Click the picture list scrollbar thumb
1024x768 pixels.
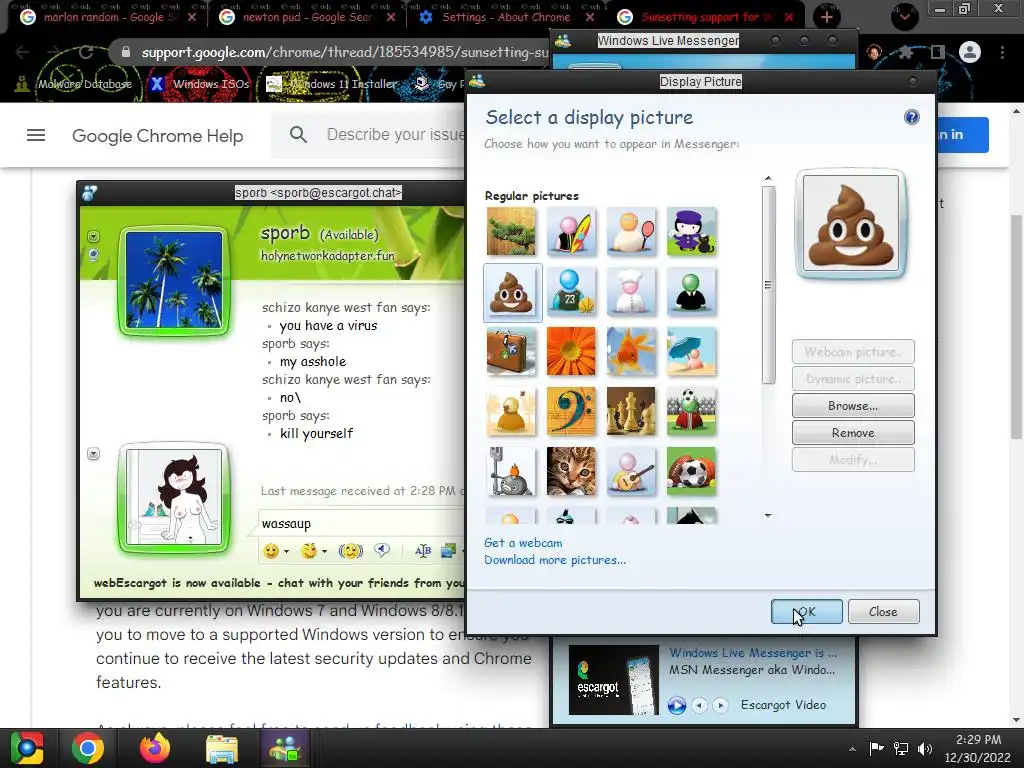coord(768,285)
